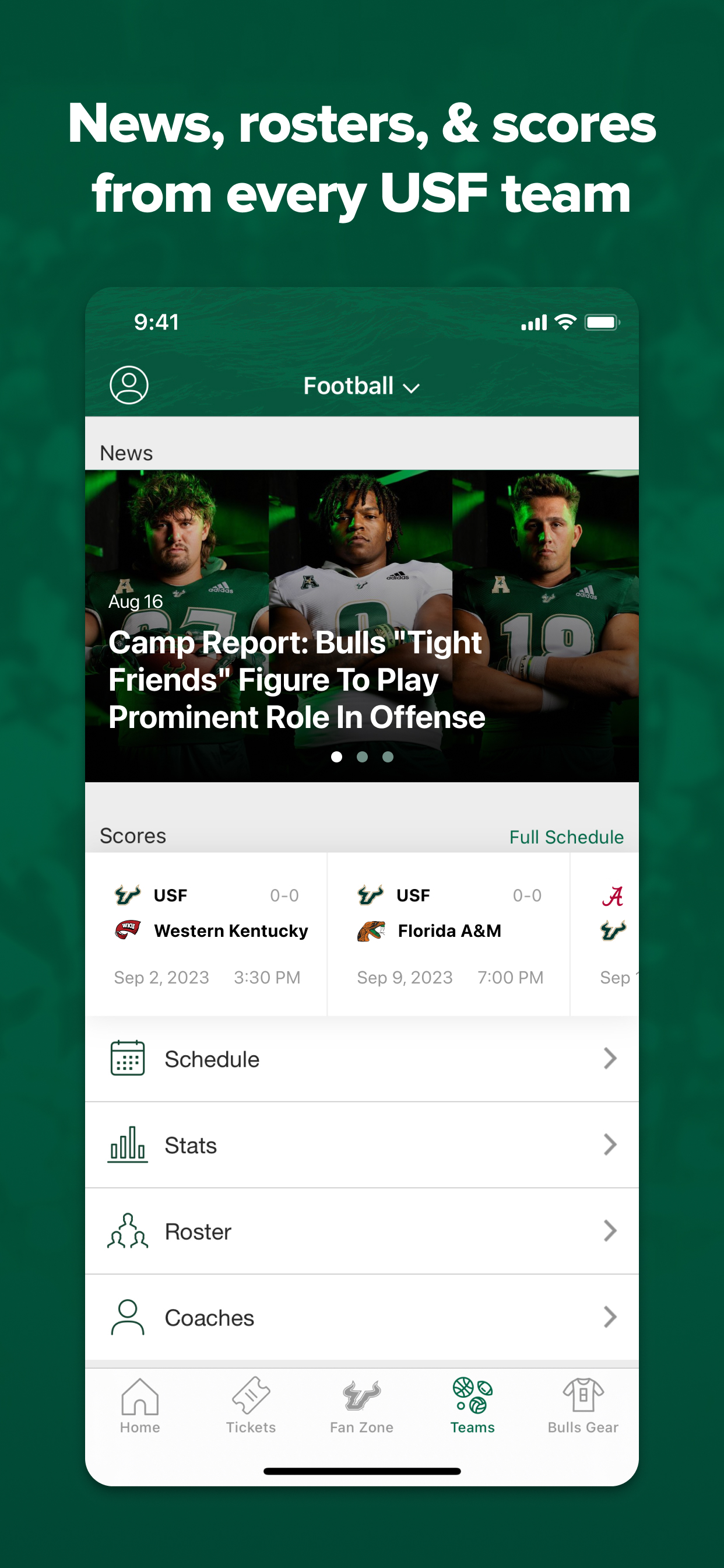Tap the Stats bar chart icon
This screenshot has width=724, height=1568.
coord(127,1144)
